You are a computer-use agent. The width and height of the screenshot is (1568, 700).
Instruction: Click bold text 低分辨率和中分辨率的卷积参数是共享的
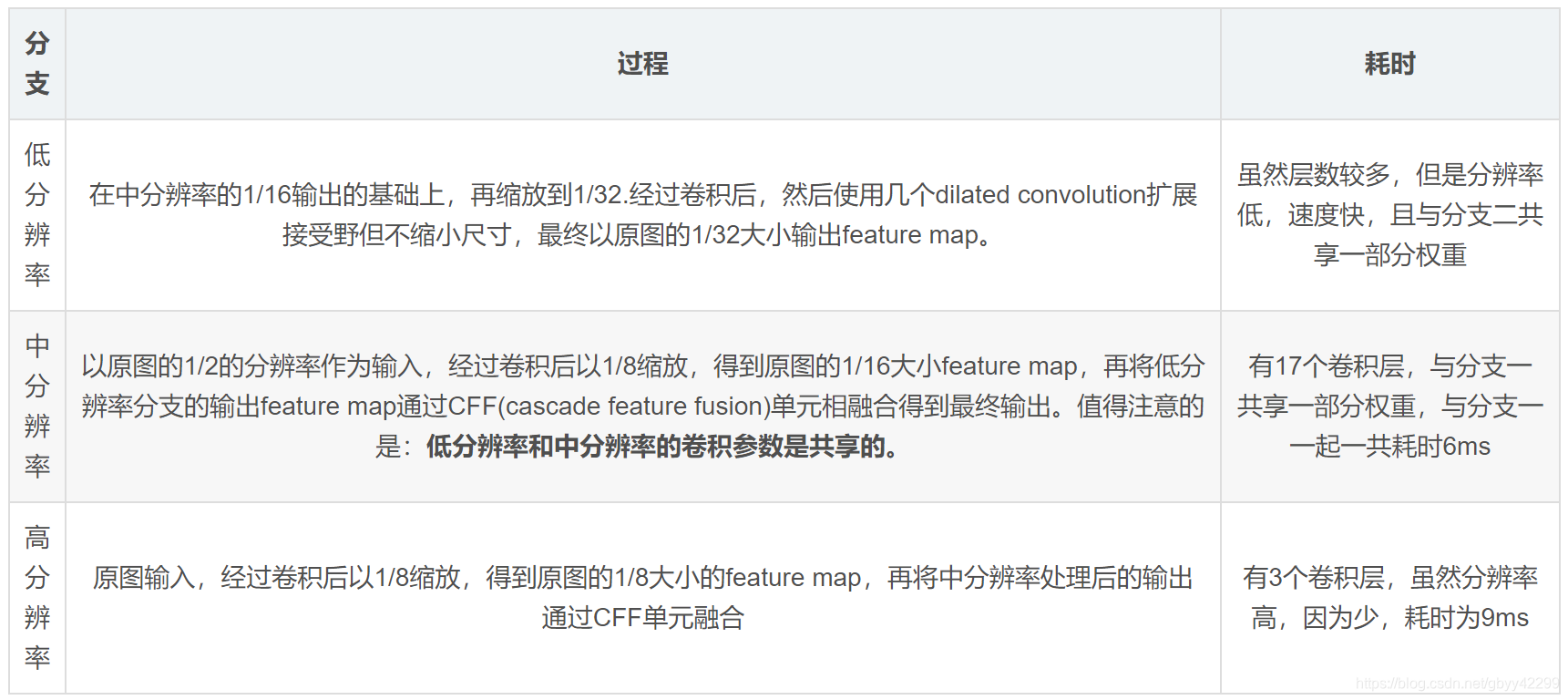pos(661,447)
